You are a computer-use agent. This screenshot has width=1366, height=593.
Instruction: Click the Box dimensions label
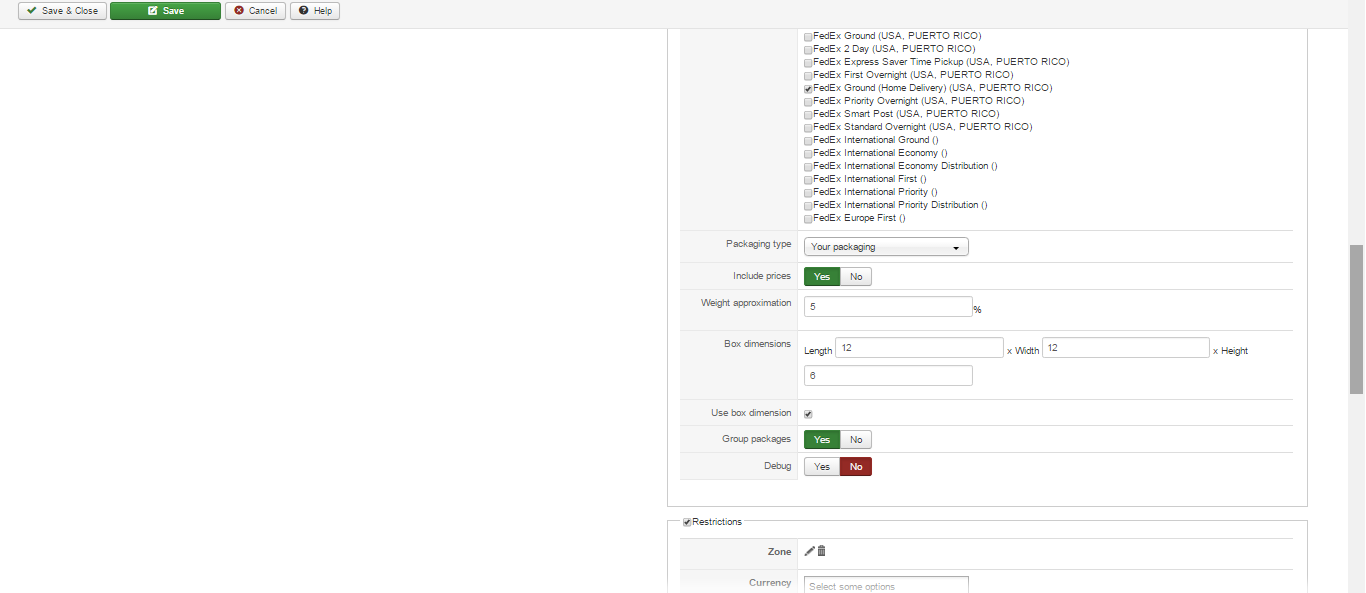tap(757, 344)
